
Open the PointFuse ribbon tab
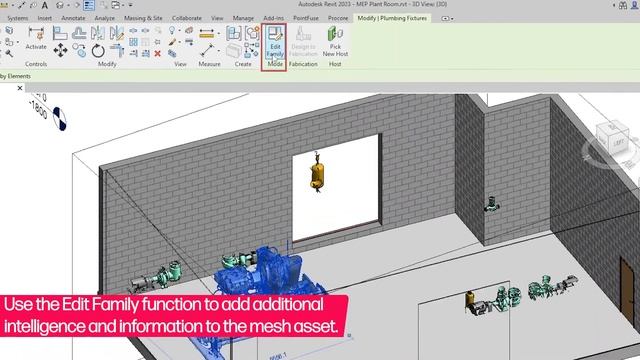[x=306, y=18]
